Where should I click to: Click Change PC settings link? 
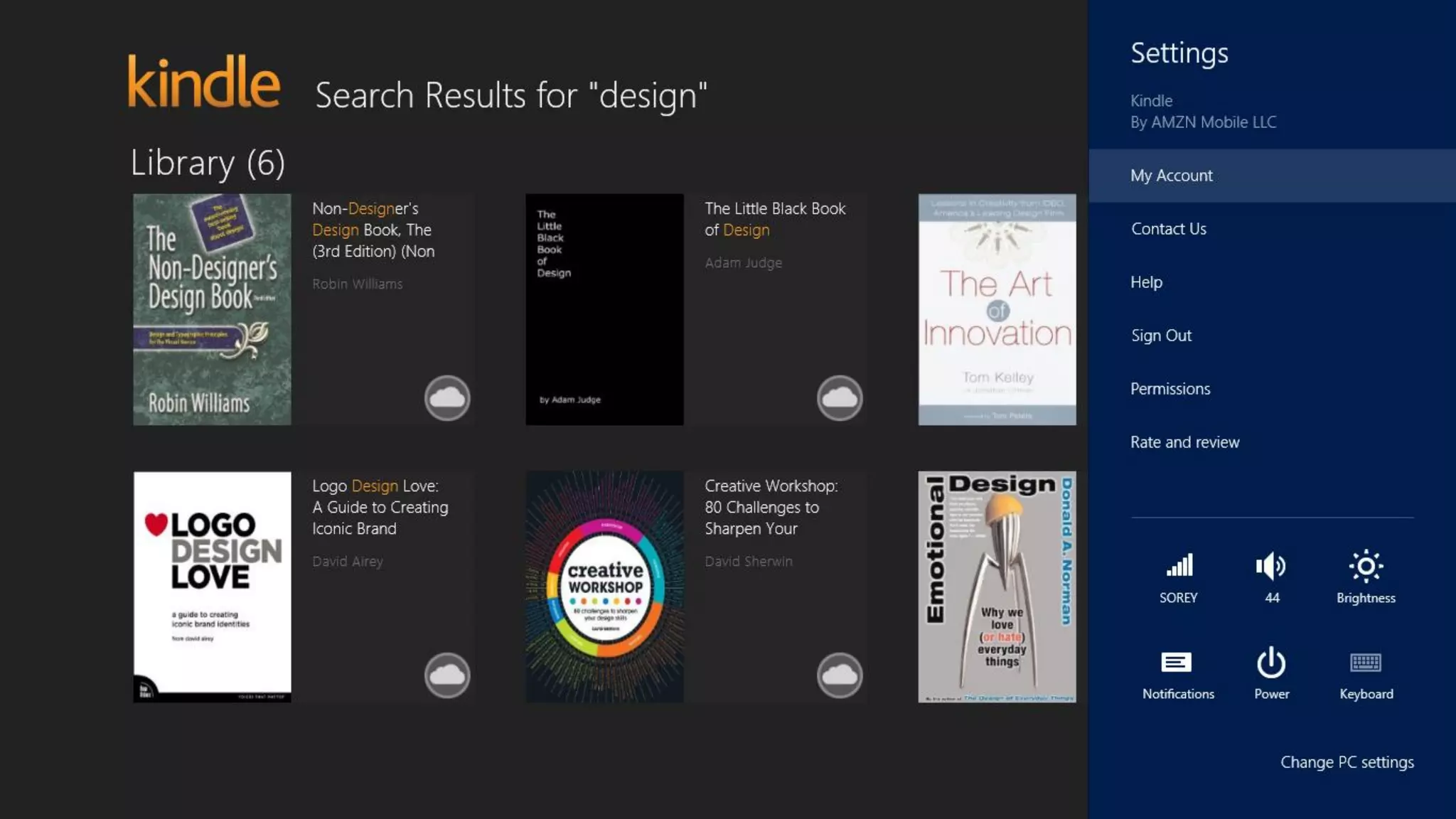pos(1347,762)
